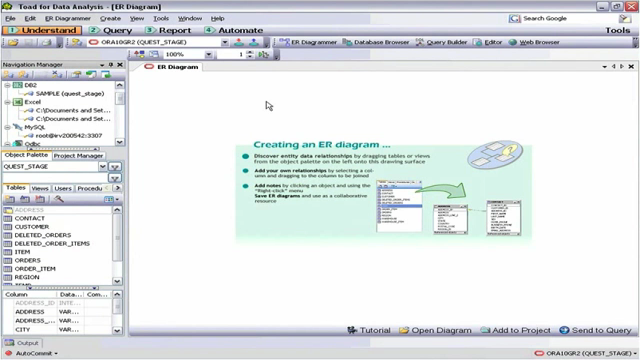Click the save toolbar icon
The image size is (640, 360).
pos(29,42)
